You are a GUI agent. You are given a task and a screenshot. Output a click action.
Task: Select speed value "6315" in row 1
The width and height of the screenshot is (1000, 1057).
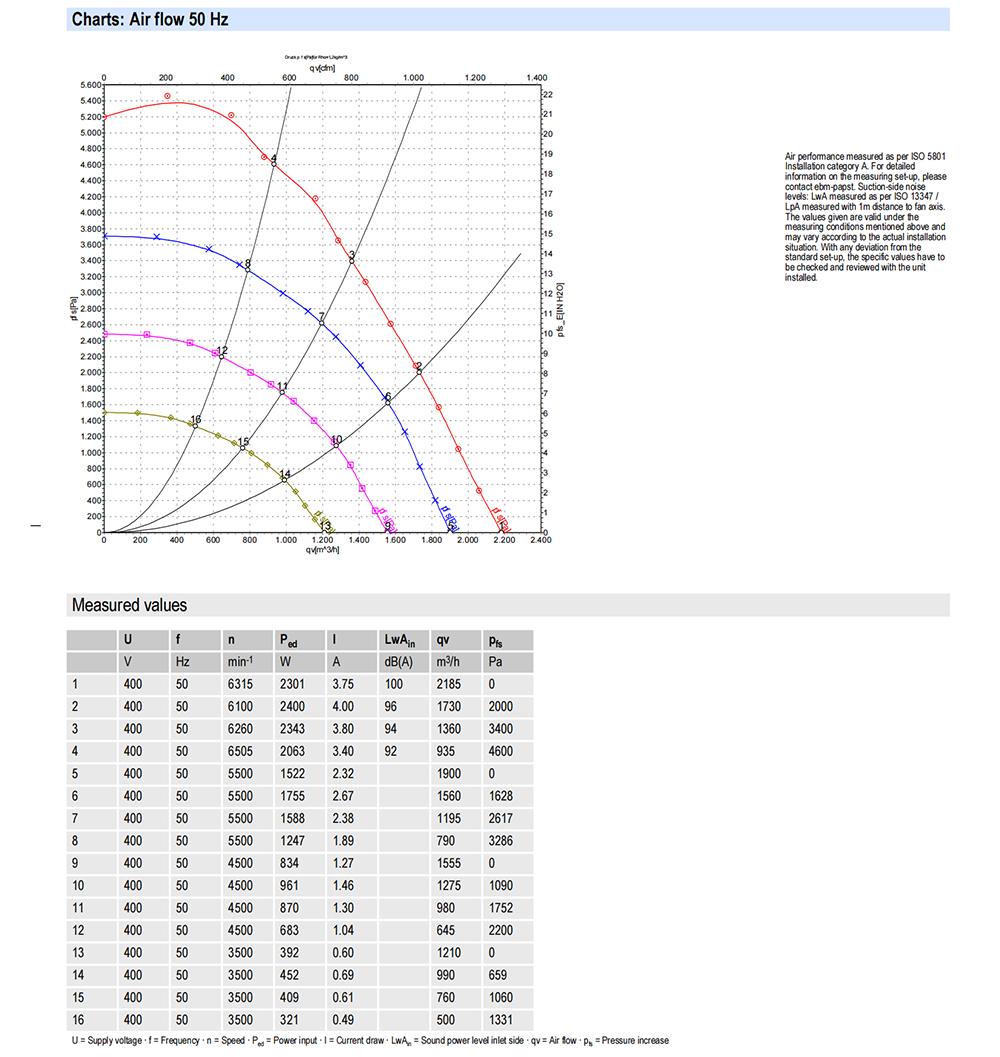240,684
